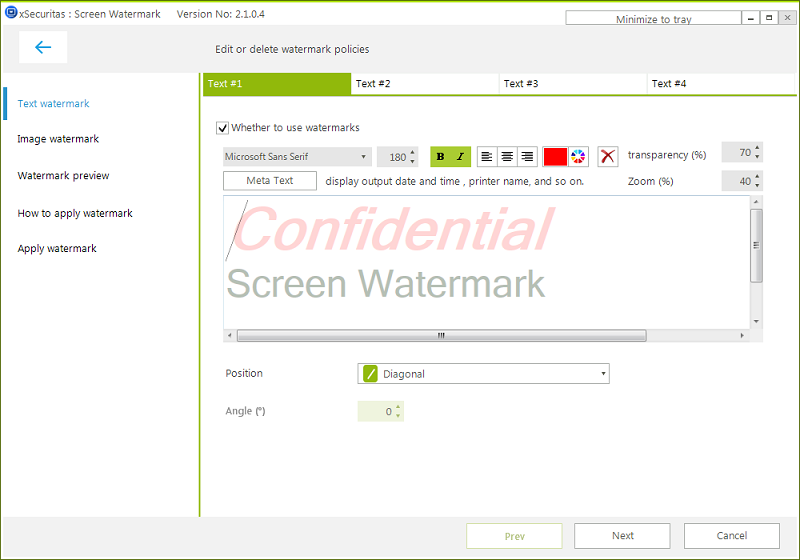800x560 pixels.
Task: Click the vertical scrollbar thumb
Action: (757, 245)
